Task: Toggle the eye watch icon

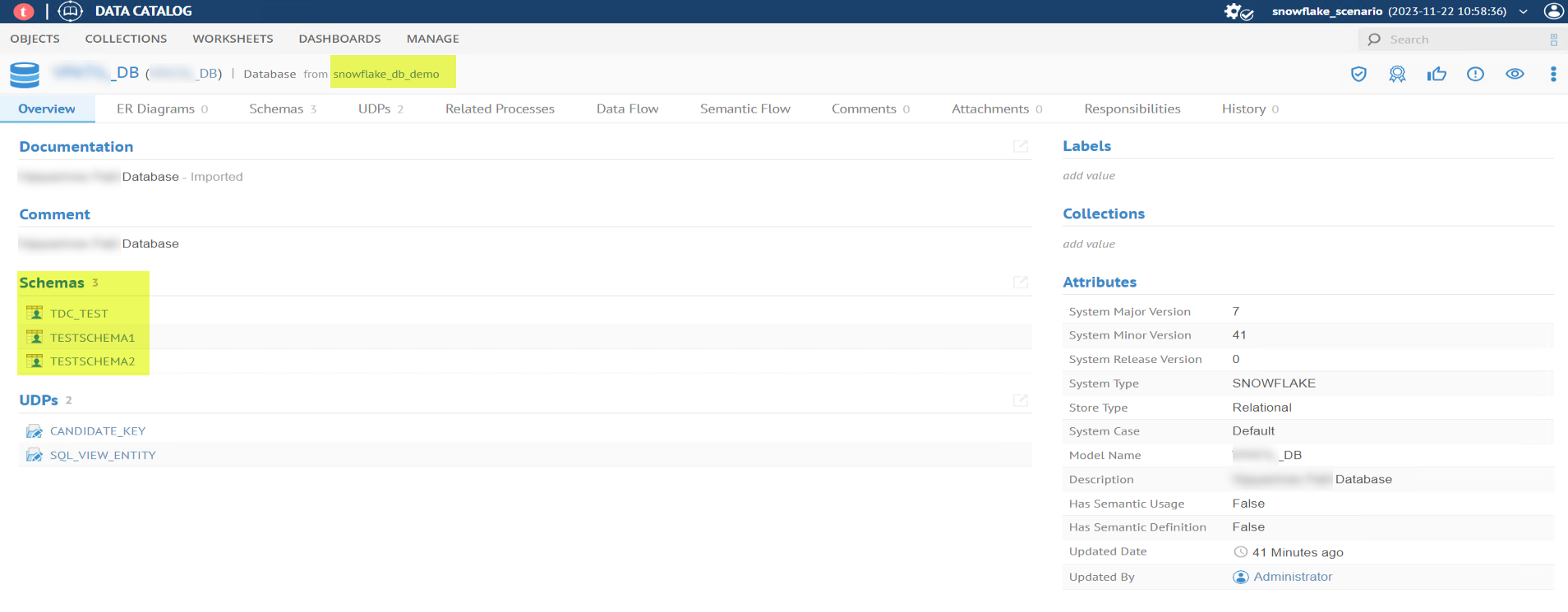Action: pyautogui.click(x=1515, y=75)
